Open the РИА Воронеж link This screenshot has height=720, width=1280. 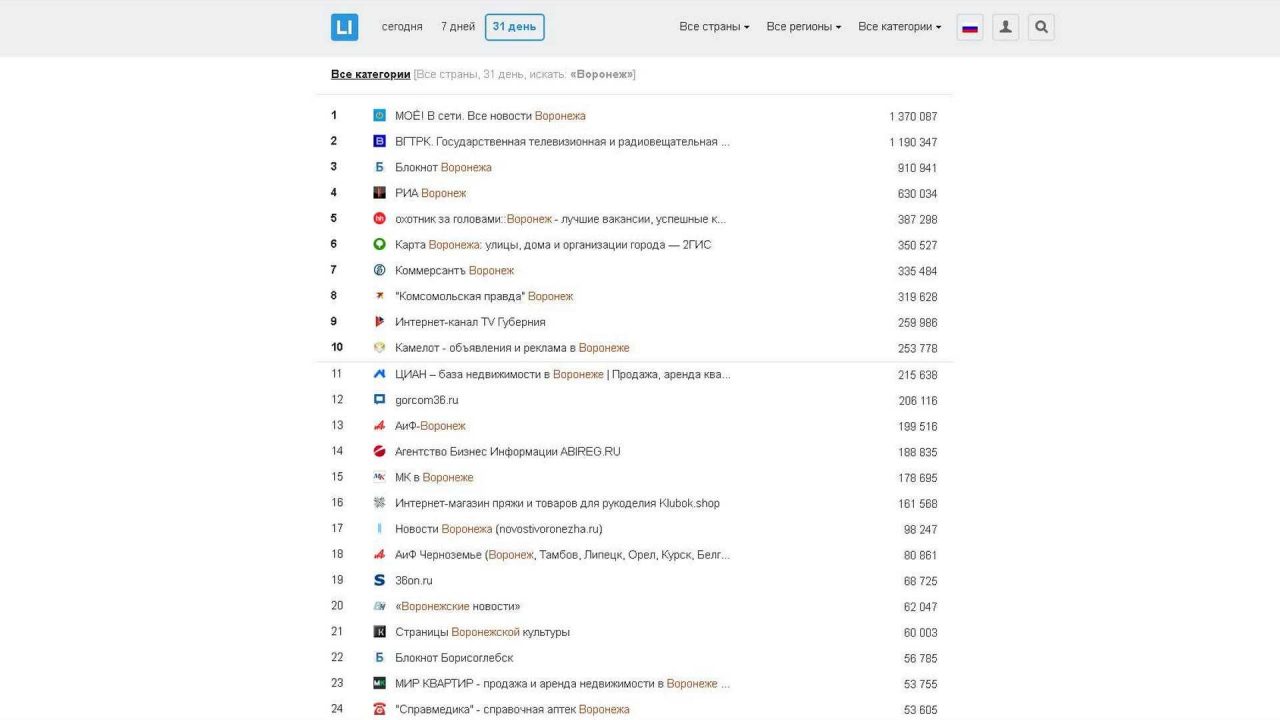(430, 193)
